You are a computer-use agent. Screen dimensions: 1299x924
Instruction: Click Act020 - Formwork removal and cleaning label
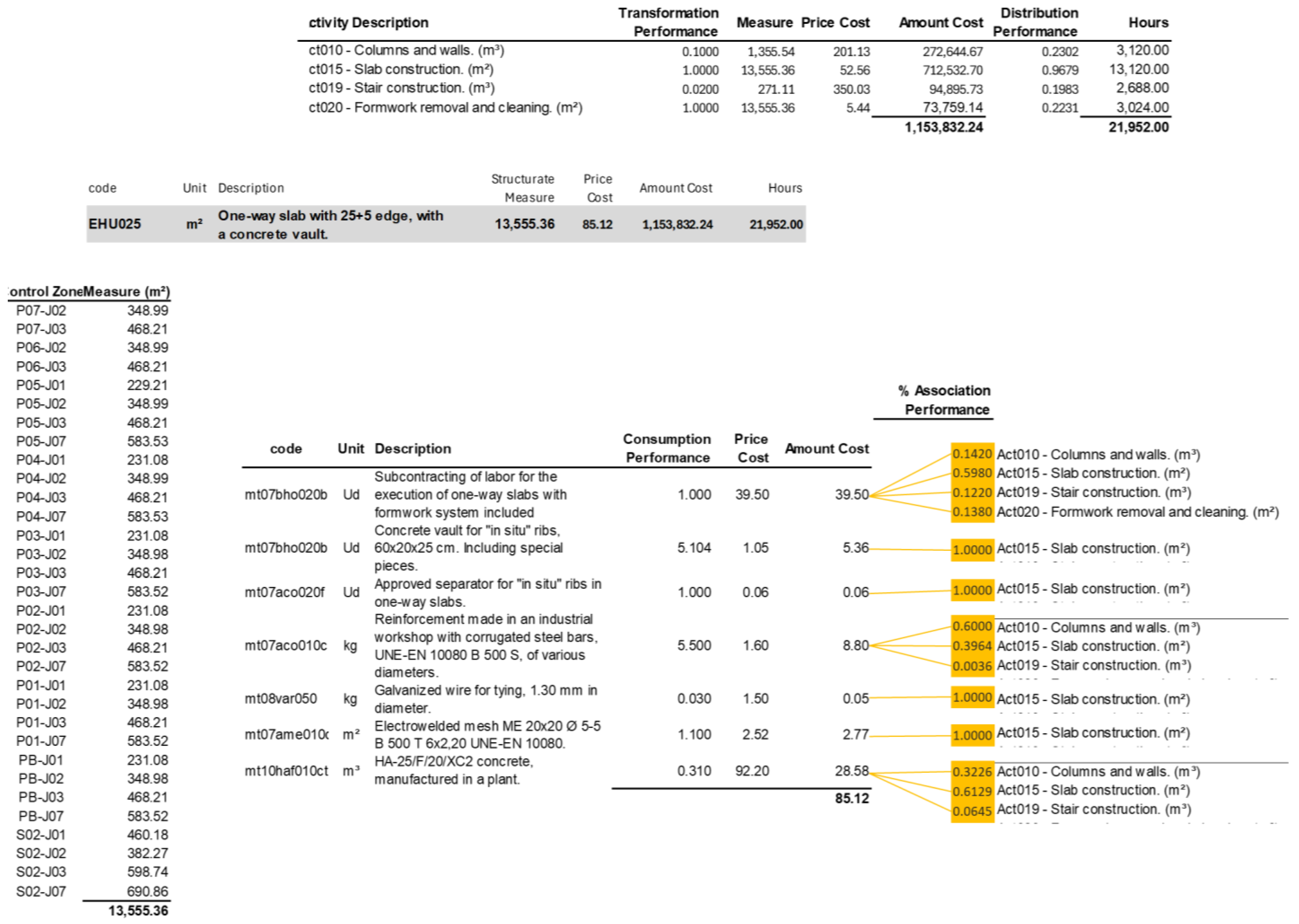pyautogui.click(x=1138, y=512)
